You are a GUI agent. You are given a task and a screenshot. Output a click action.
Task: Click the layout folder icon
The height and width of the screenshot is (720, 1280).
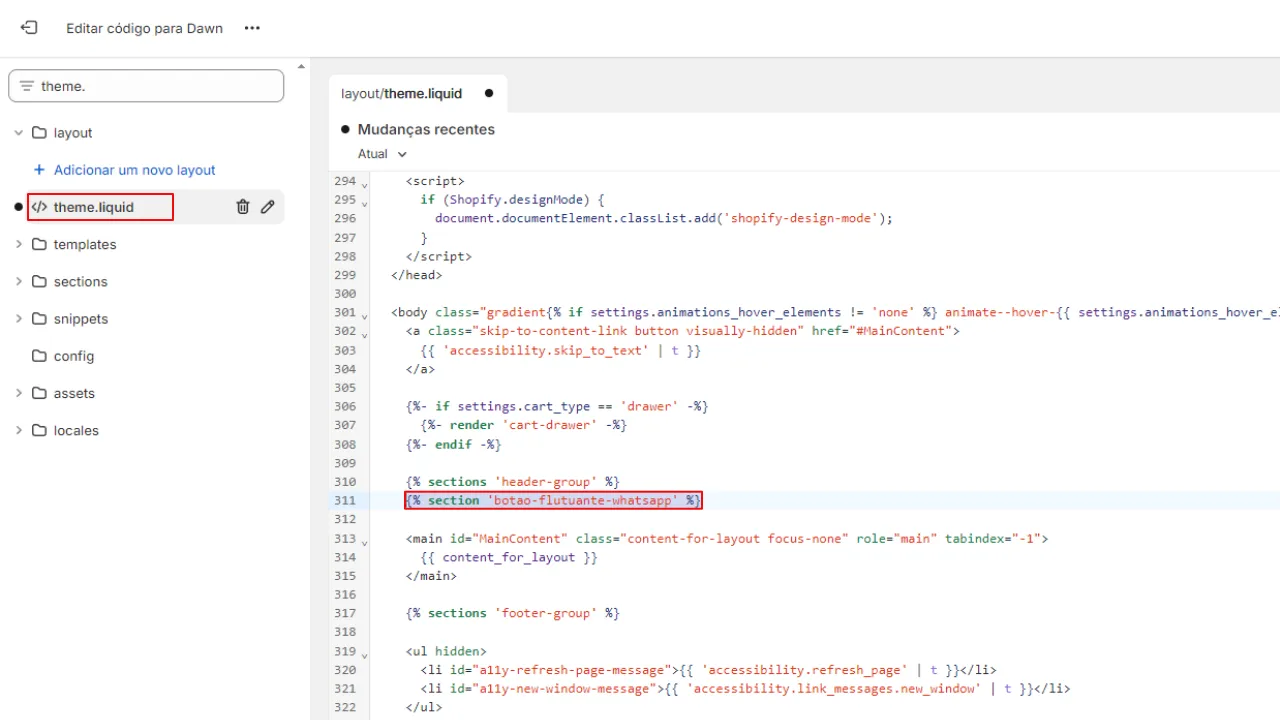click(40, 133)
